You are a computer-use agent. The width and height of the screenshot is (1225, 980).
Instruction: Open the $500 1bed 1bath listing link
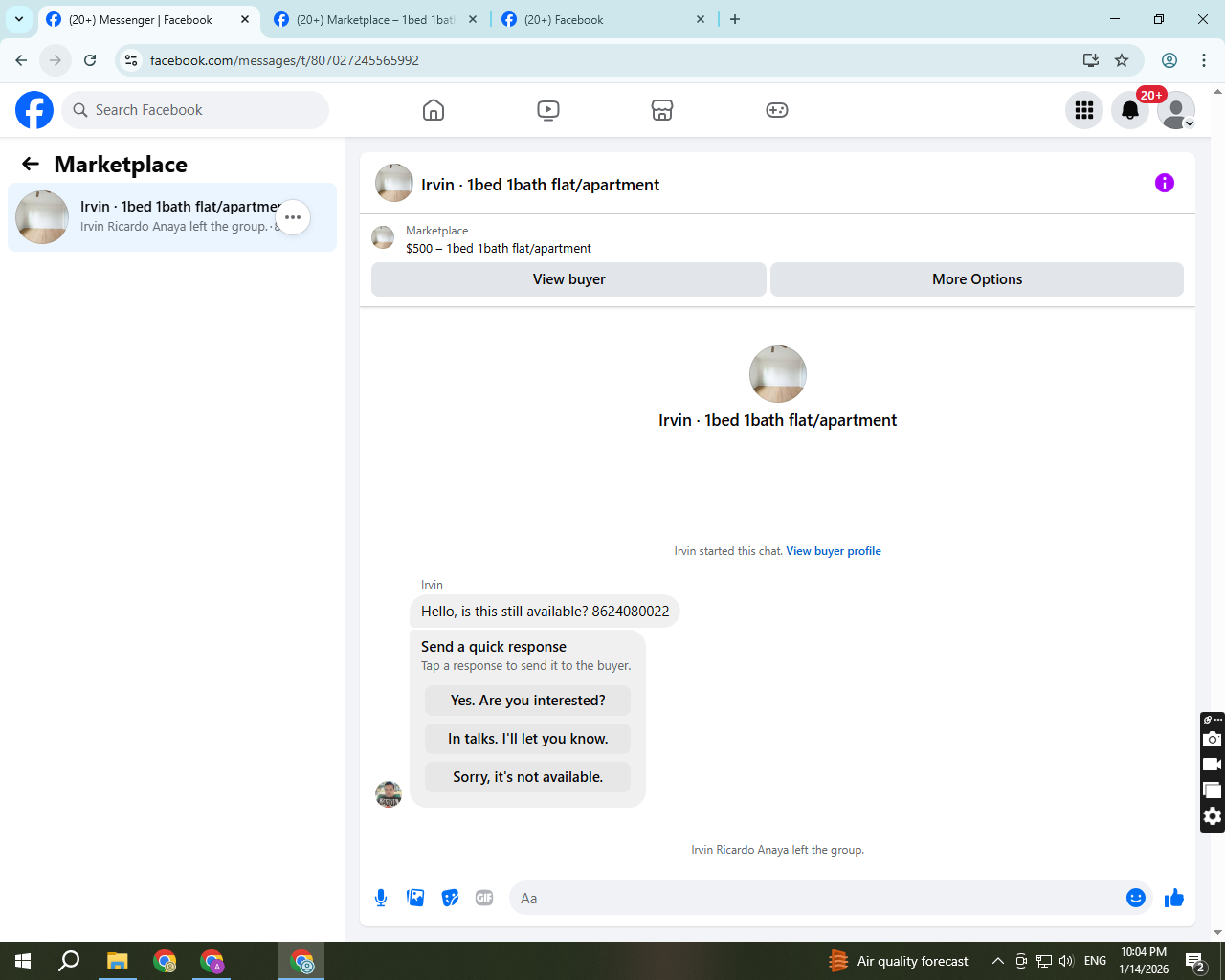coord(499,248)
